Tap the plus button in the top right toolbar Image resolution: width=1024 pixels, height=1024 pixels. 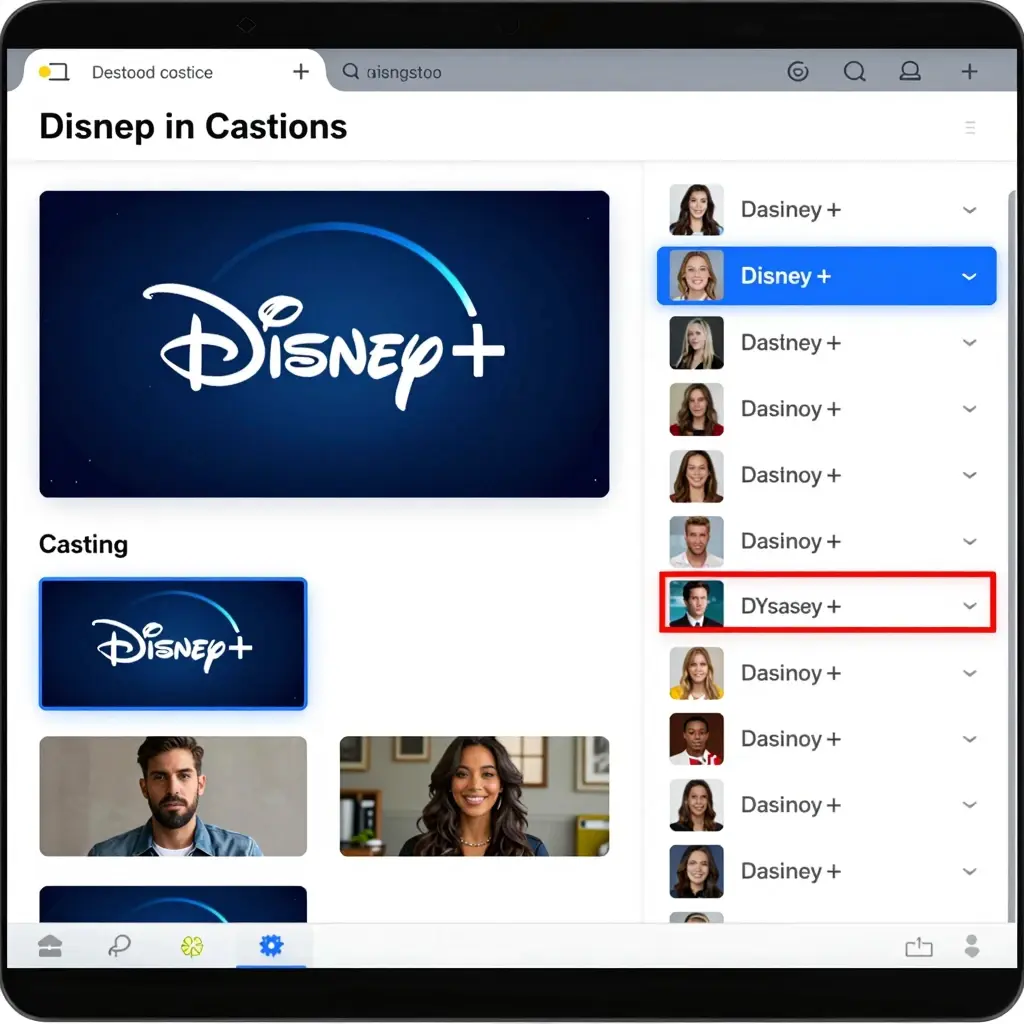pyautogui.click(x=968, y=71)
